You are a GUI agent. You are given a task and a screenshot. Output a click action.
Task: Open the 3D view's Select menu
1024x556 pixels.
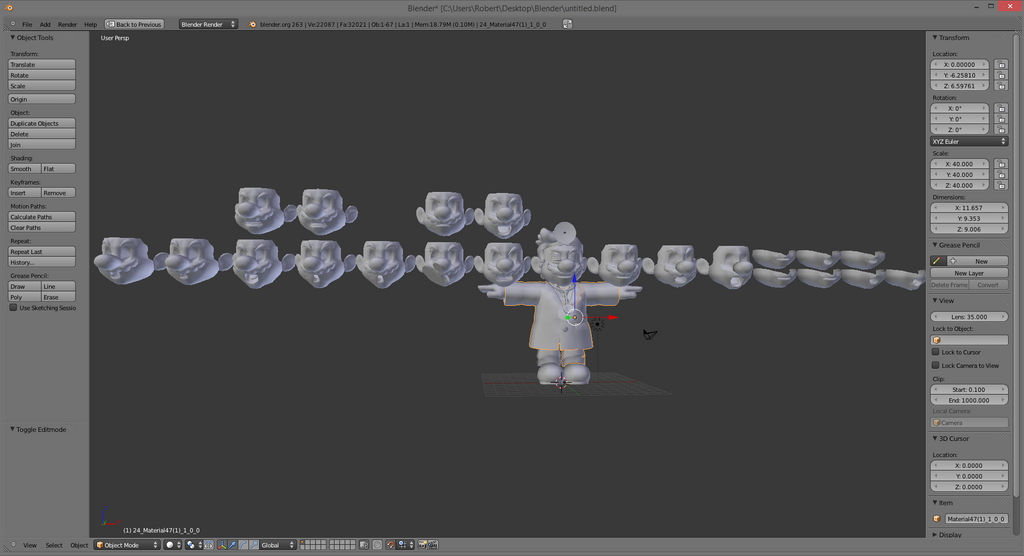coord(54,545)
